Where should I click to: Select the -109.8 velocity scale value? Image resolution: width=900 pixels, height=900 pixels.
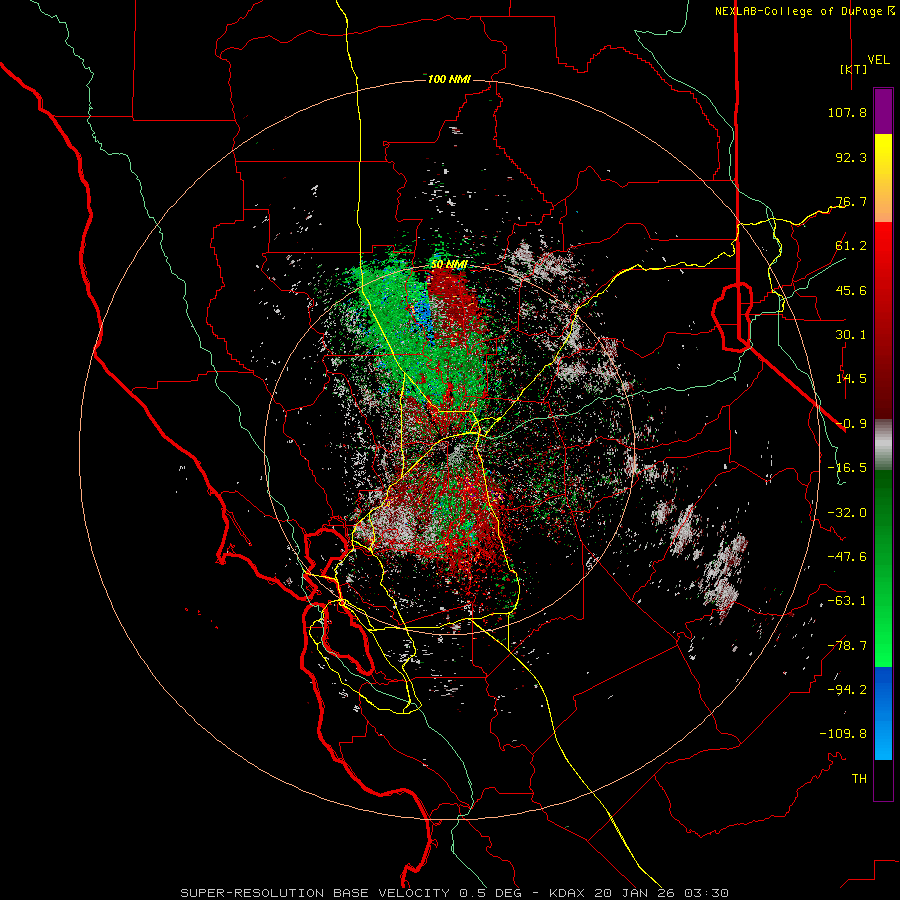(x=843, y=734)
